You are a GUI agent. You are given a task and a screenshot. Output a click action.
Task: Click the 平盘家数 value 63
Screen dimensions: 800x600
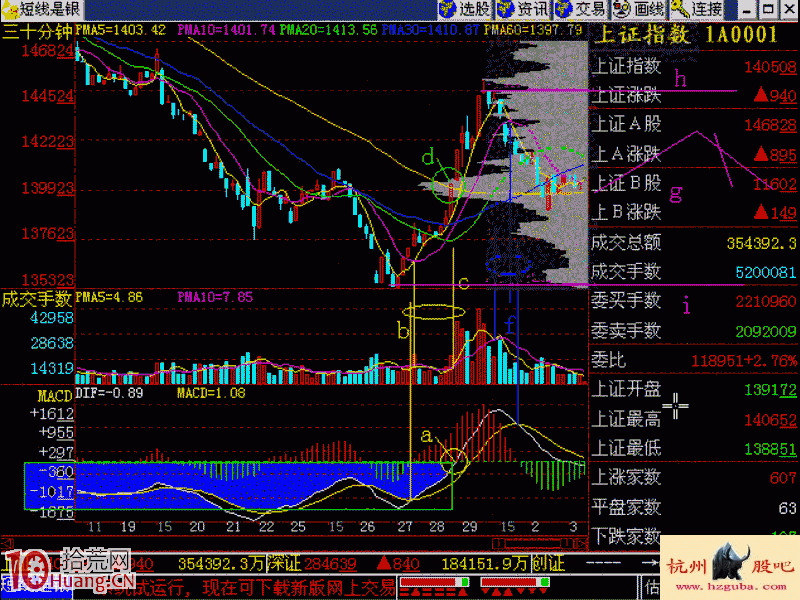tap(788, 508)
